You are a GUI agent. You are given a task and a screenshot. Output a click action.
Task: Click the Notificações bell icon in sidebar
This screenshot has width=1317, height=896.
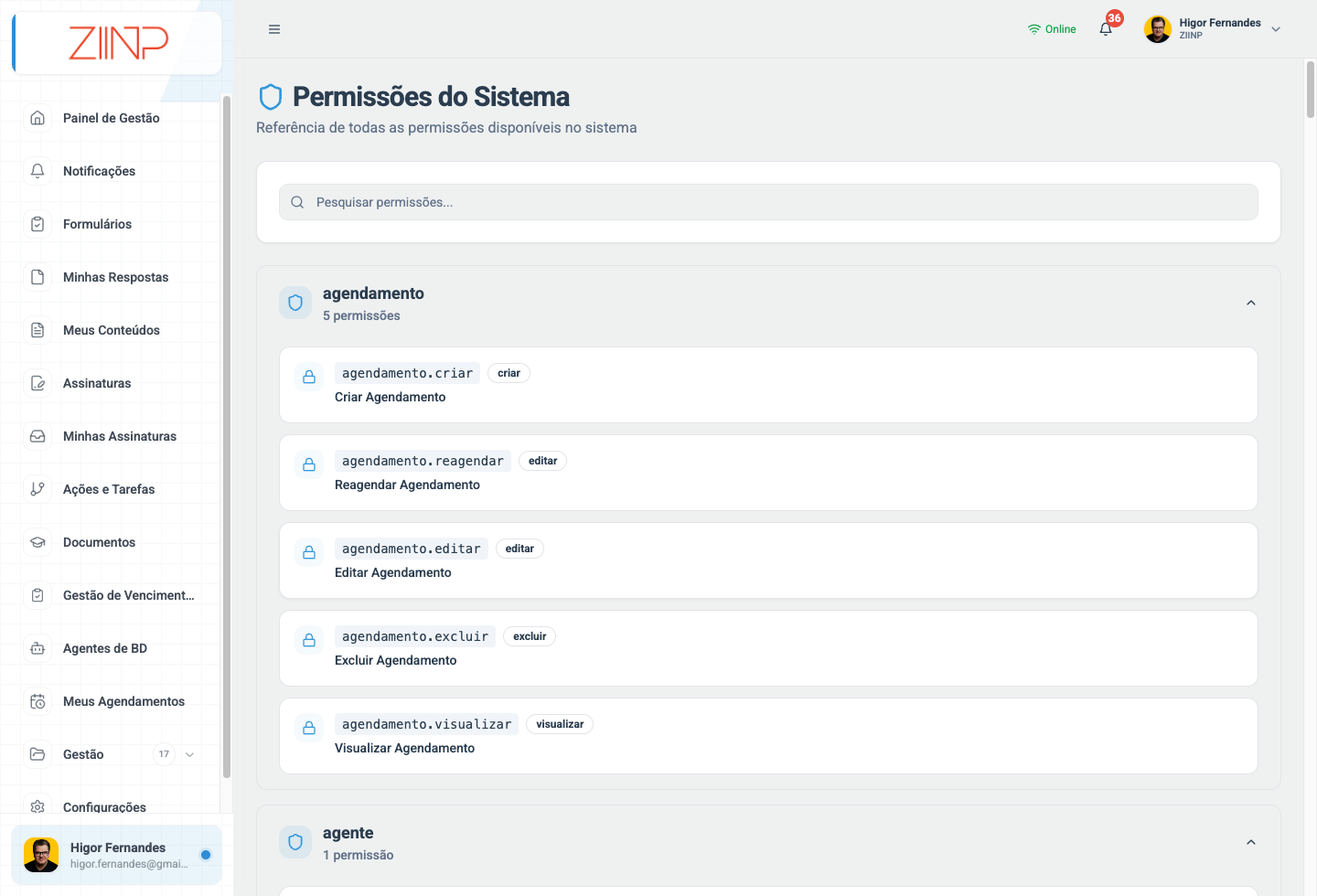(x=37, y=171)
